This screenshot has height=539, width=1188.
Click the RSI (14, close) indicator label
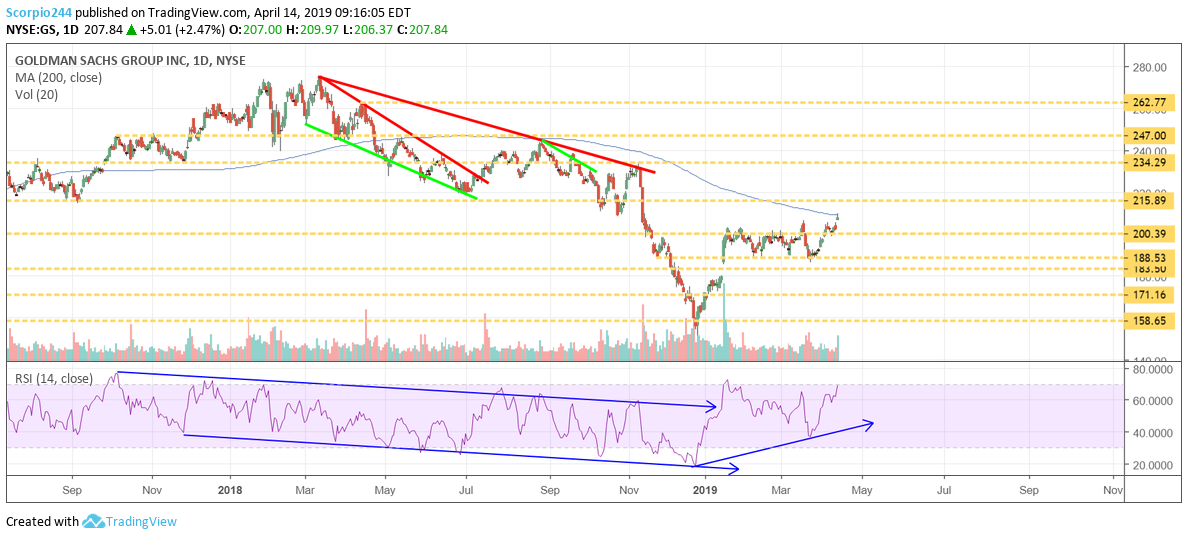54,379
